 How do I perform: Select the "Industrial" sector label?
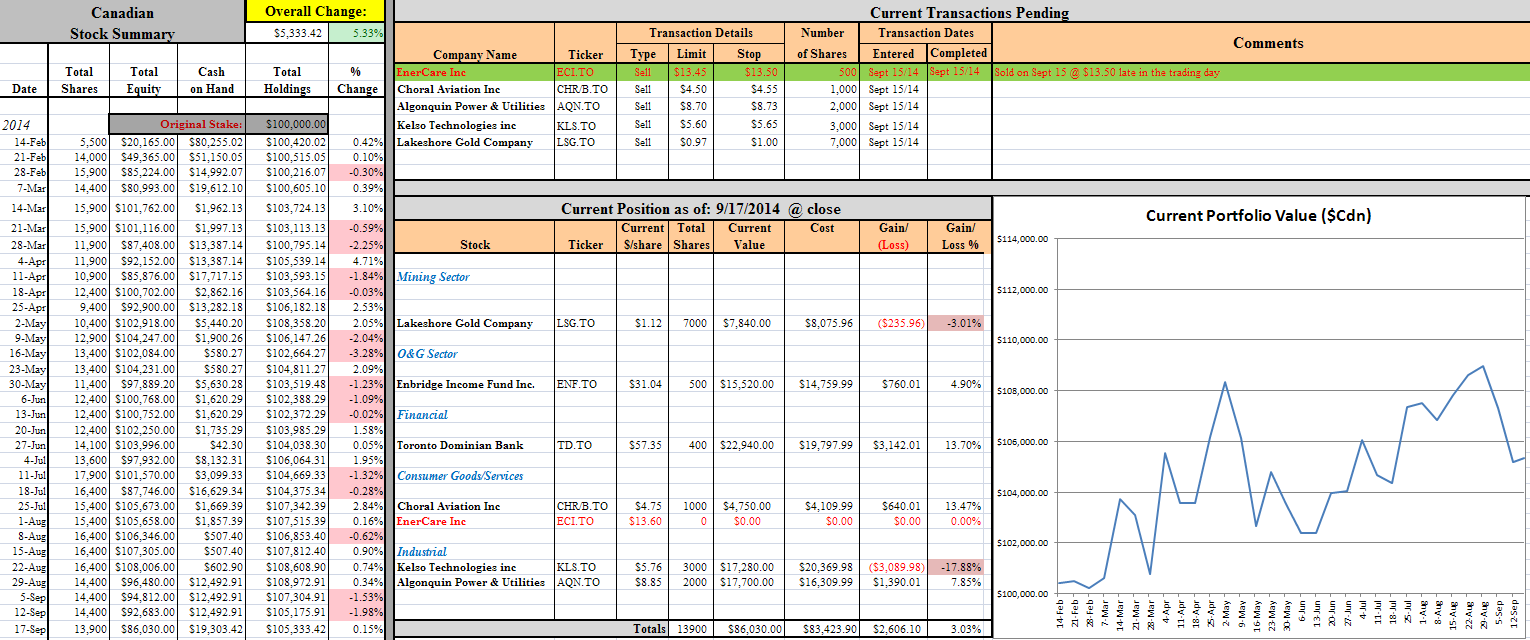[x=422, y=552]
